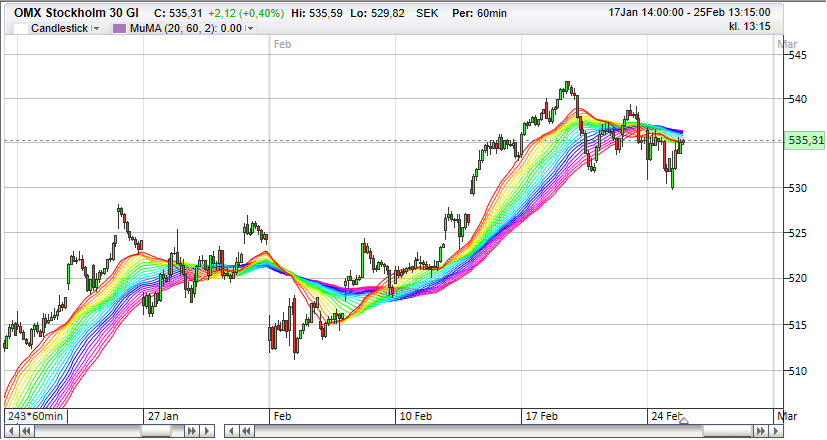Click the 510 price axis label

(797, 371)
